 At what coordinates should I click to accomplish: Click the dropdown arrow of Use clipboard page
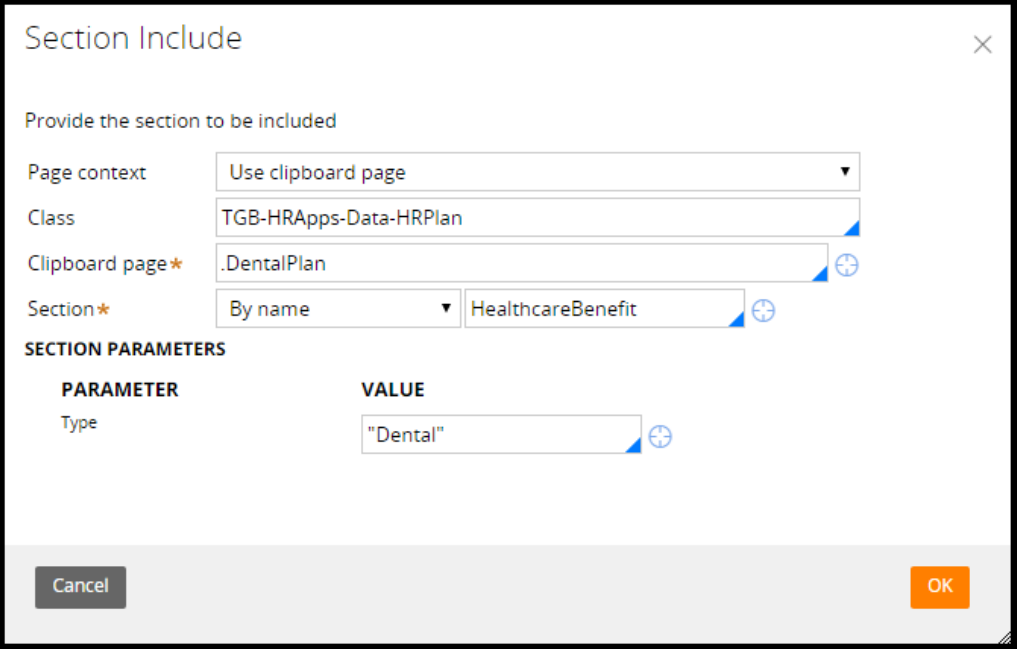click(845, 172)
